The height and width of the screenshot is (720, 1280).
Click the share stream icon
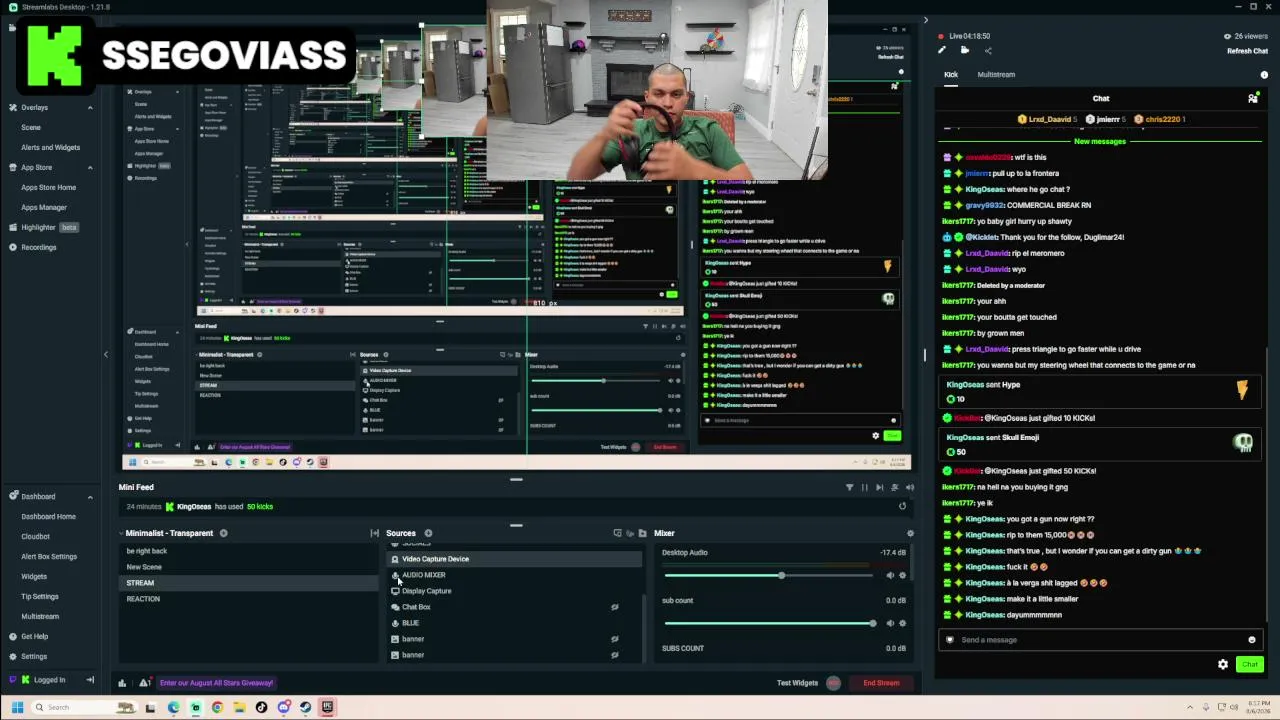[x=988, y=50]
